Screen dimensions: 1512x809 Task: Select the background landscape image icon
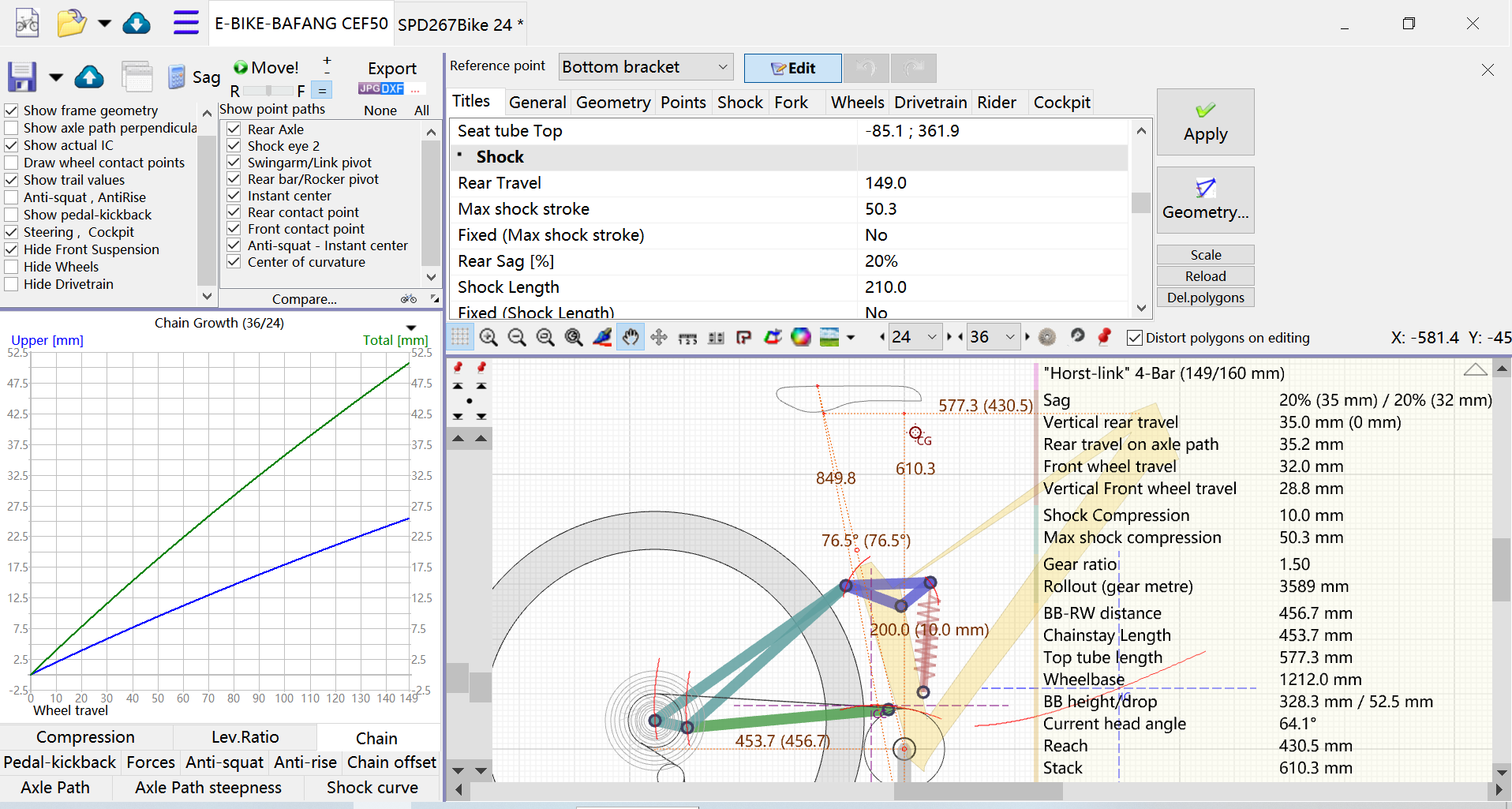click(829, 338)
